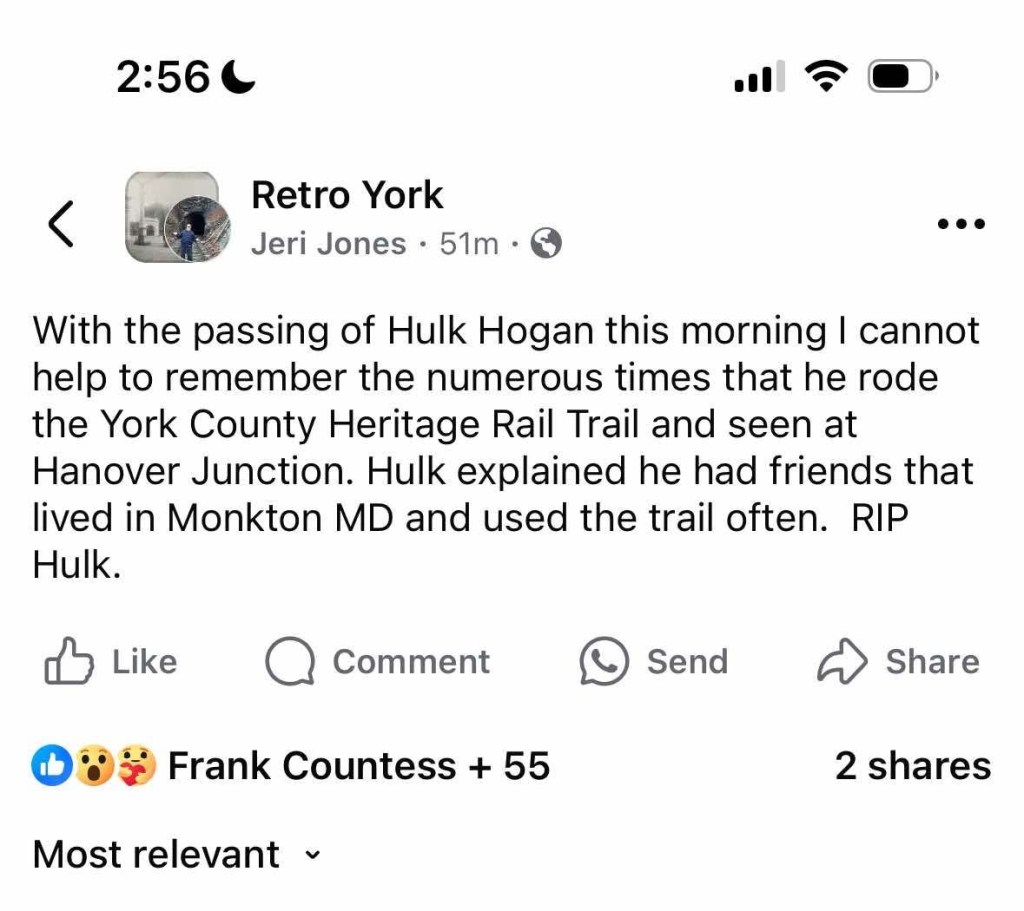Tap the Wi-Fi status icon
The width and height of the screenshot is (1024, 911).
click(x=826, y=77)
